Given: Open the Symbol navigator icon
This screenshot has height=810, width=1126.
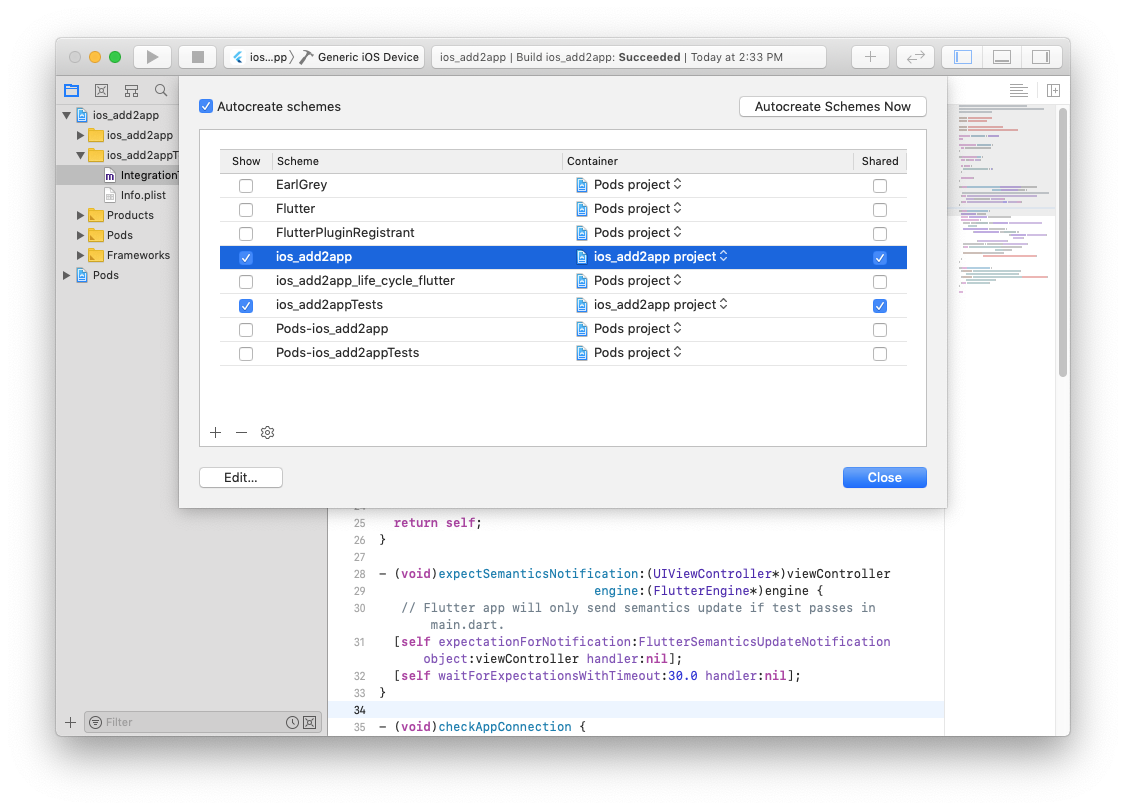Looking at the screenshot, I should (x=131, y=90).
